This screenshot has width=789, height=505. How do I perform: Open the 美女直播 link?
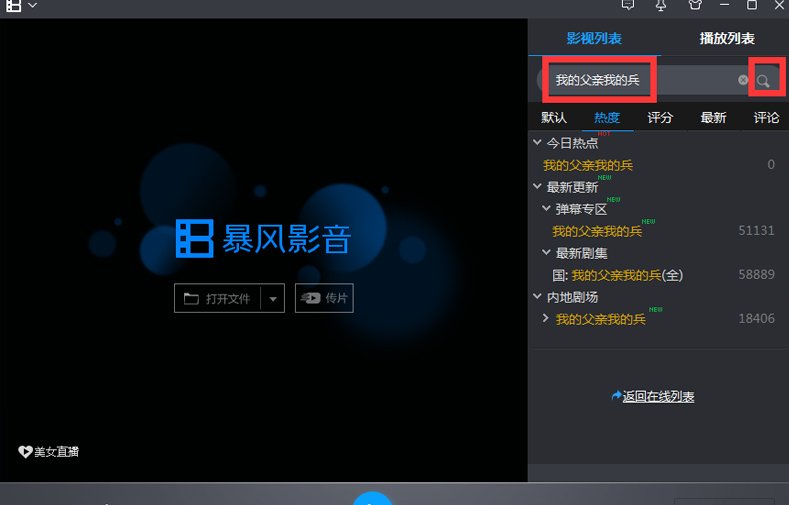coord(49,452)
